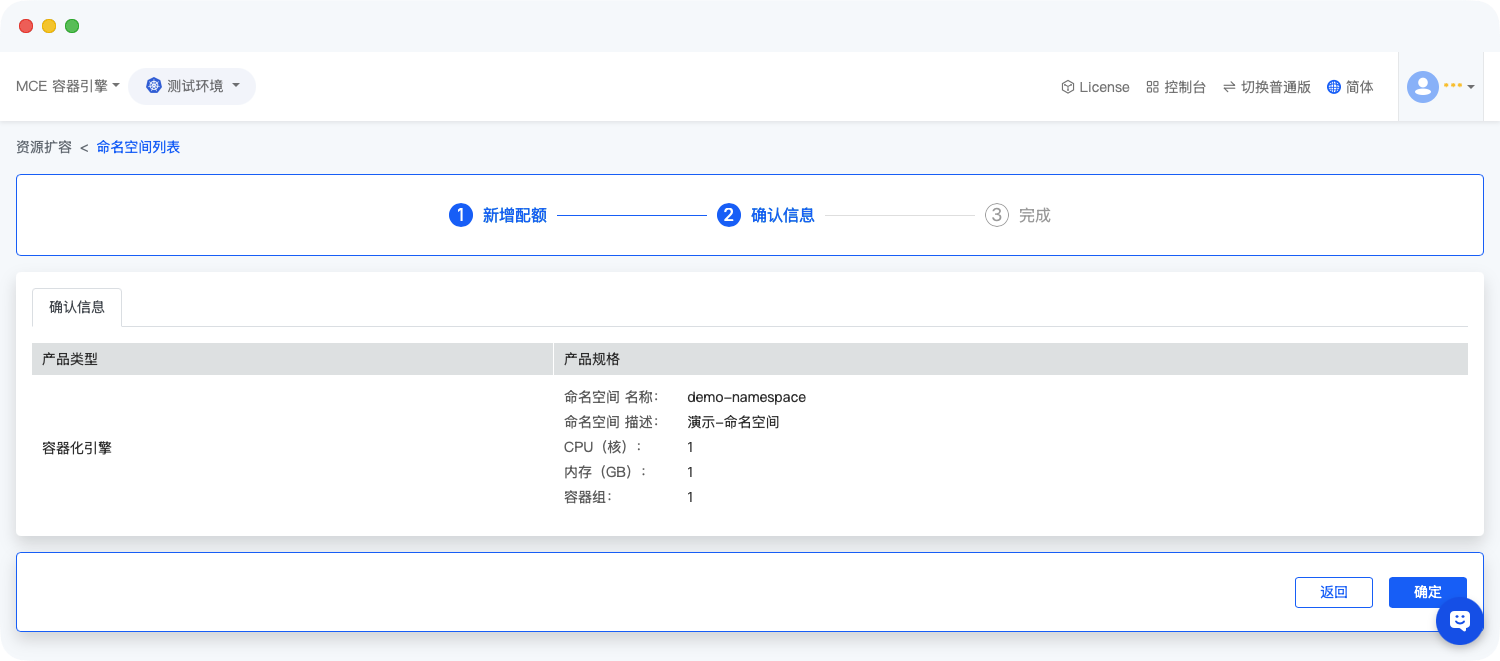The height and width of the screenshot is (661, 1500).
Task: Click the 简体 language menu item
Action: coord(1359,87)
